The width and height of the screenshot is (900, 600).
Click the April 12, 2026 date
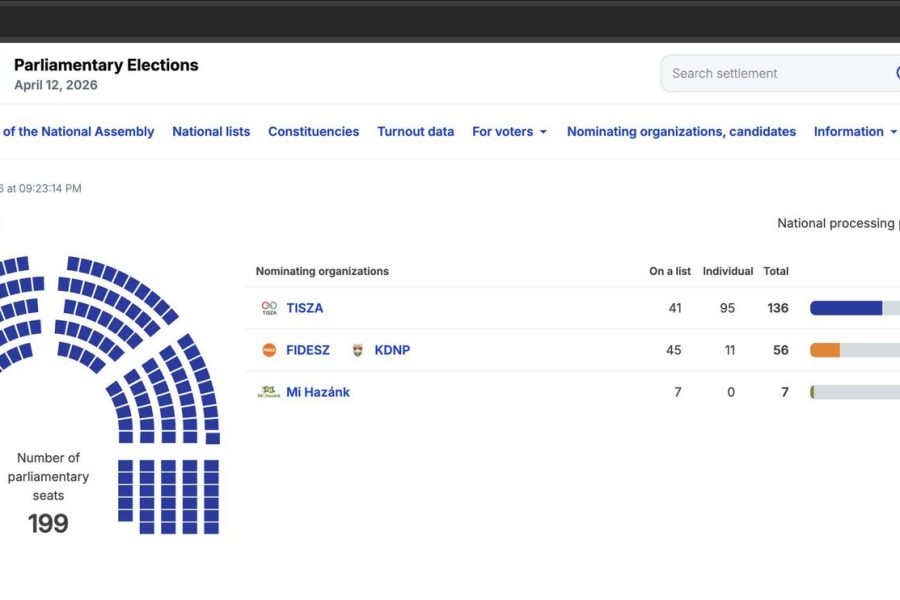56,85
